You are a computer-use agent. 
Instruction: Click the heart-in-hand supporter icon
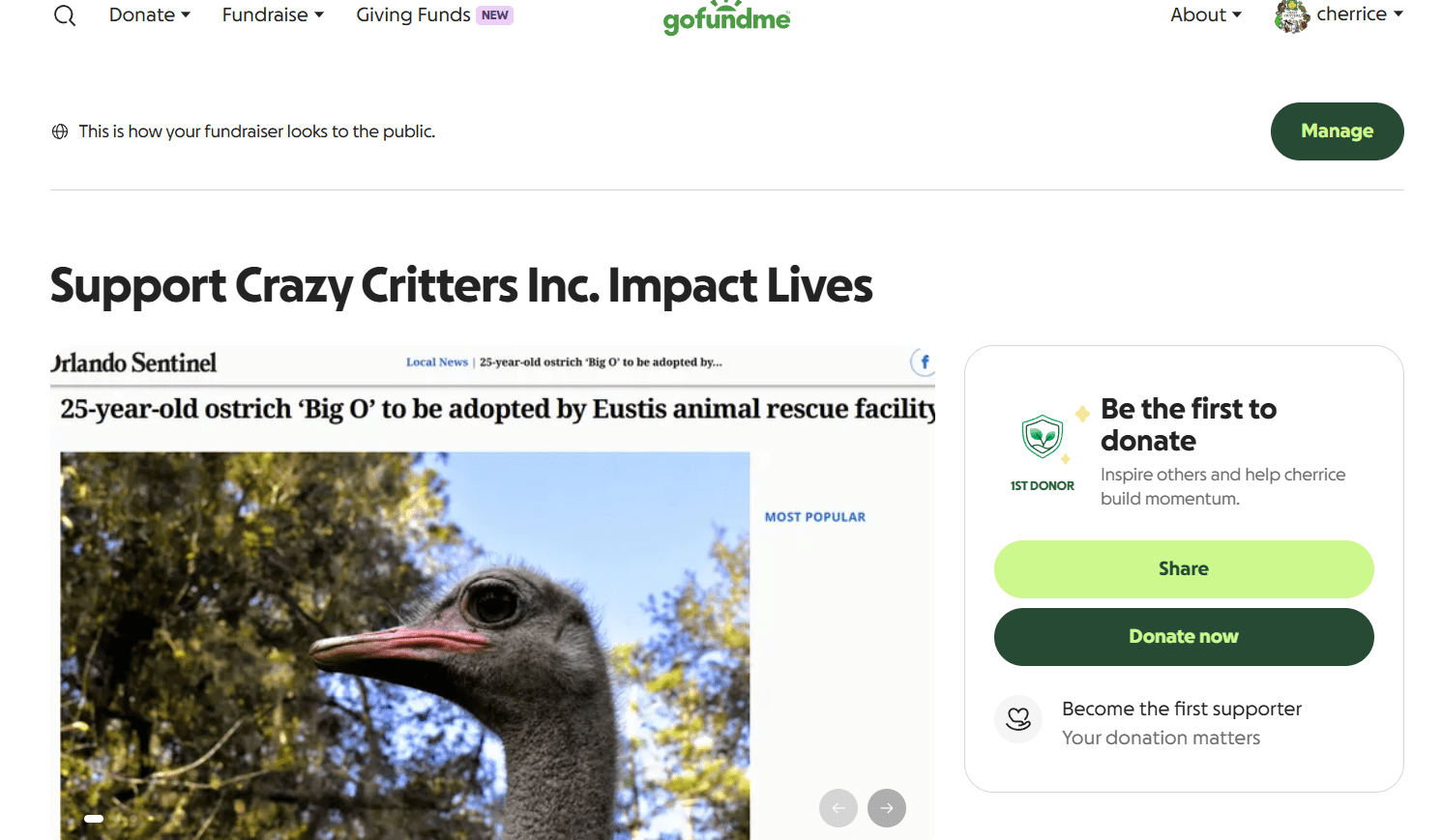1018,719
